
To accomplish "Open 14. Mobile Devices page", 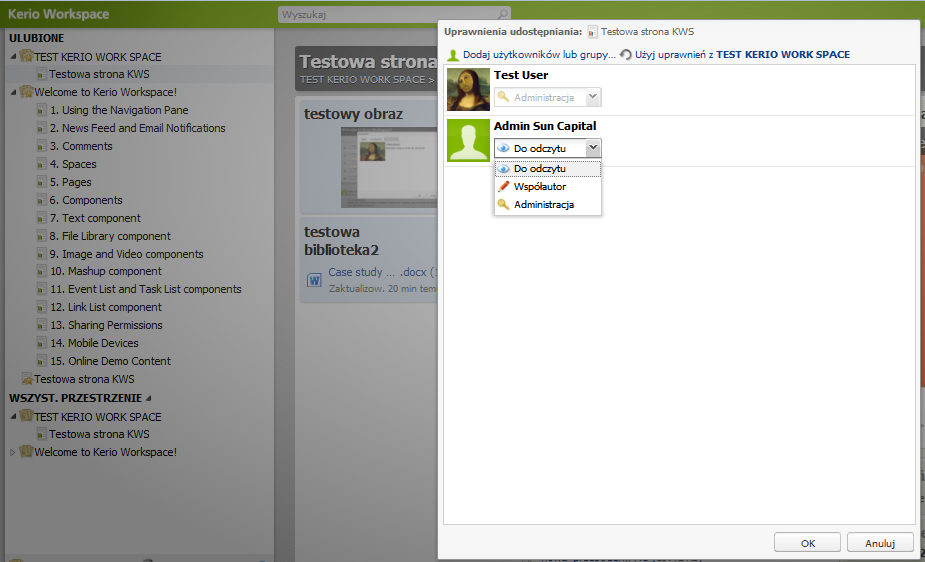I will [x=94, y=343].
